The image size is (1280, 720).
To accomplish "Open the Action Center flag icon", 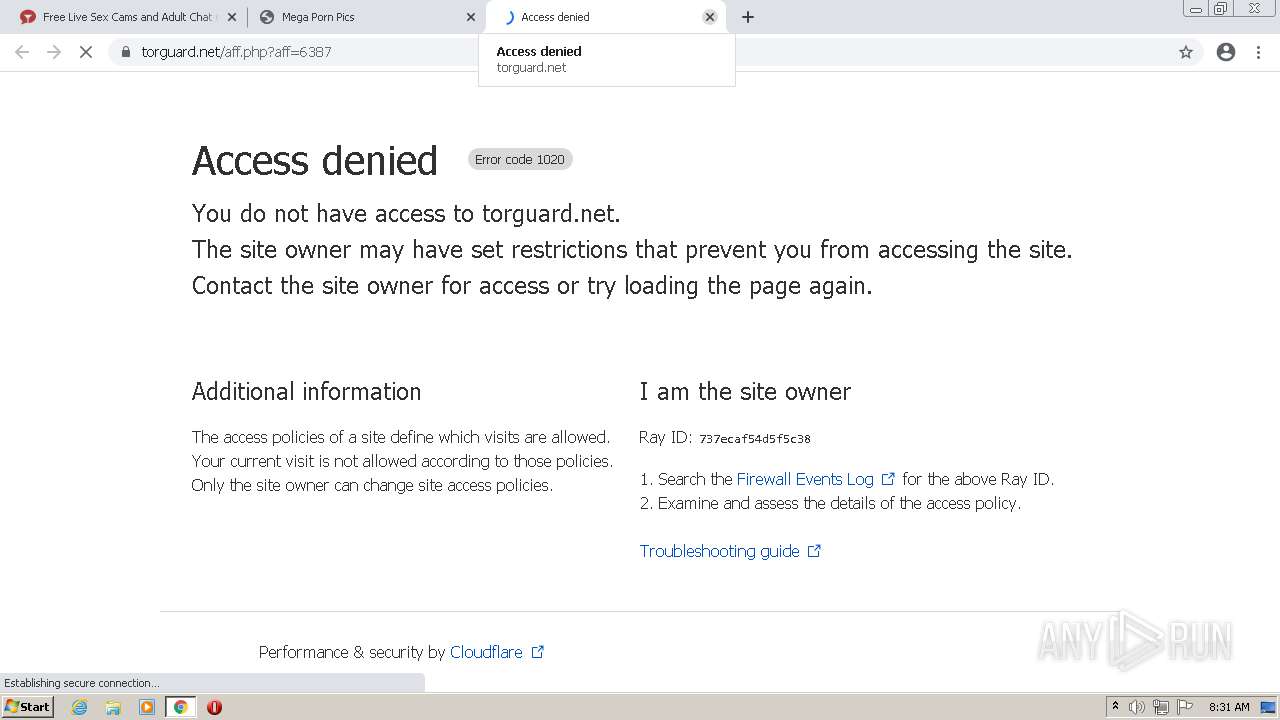I will tap(1185, 707).
